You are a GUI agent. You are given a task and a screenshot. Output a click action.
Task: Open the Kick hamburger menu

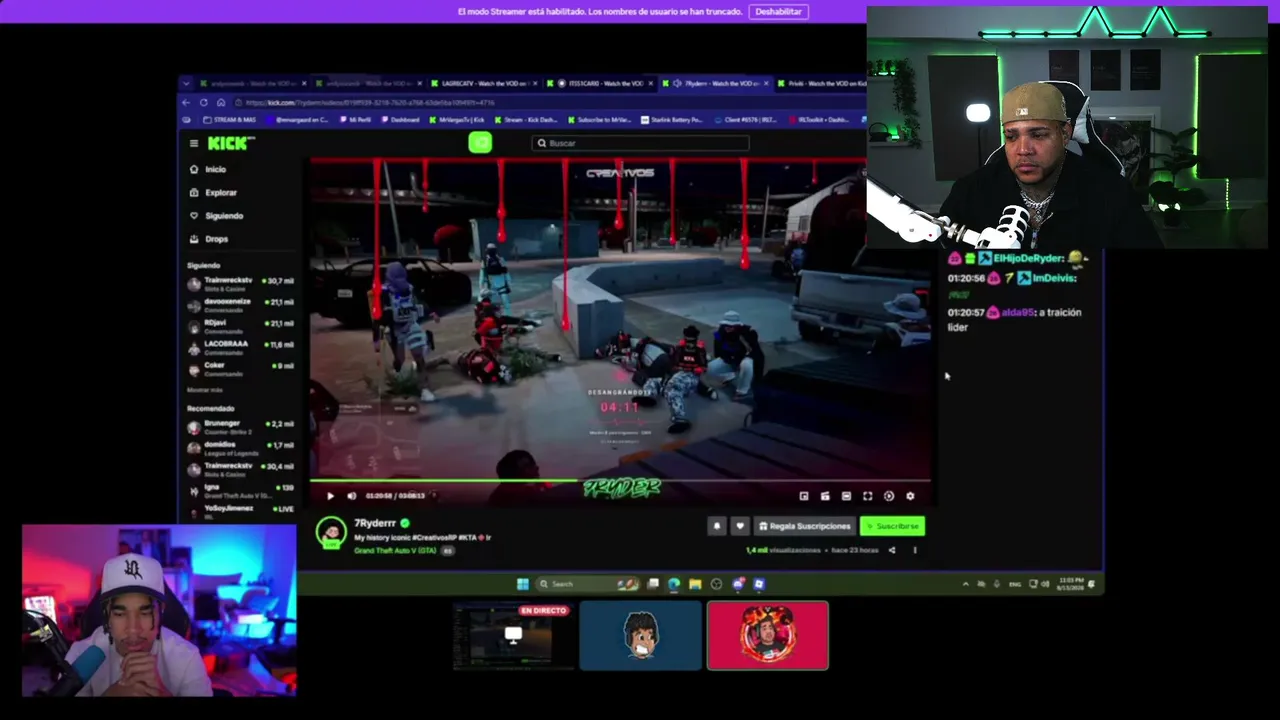point(194,143)
